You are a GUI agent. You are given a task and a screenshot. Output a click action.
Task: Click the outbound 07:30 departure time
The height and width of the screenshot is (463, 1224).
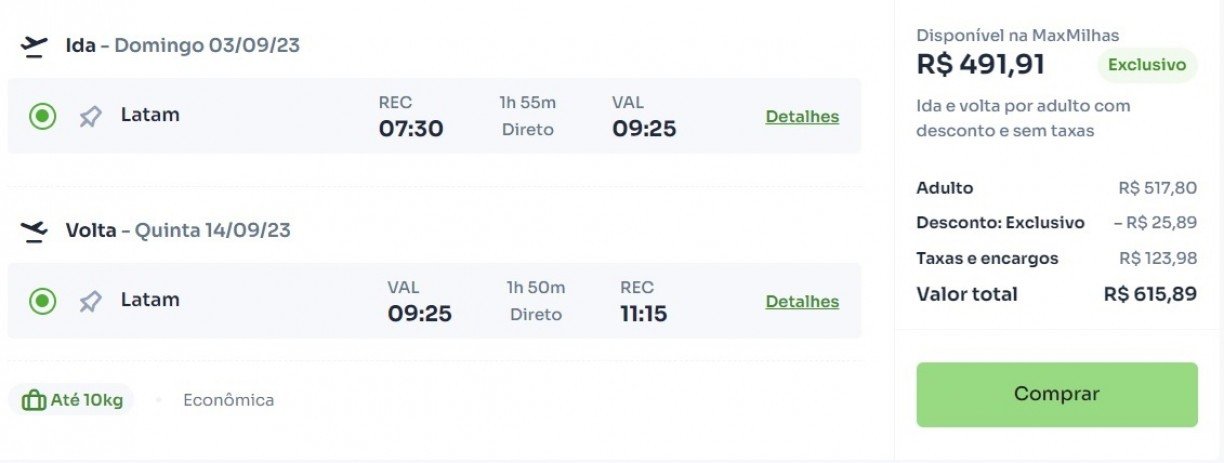[x=411, y=129]
